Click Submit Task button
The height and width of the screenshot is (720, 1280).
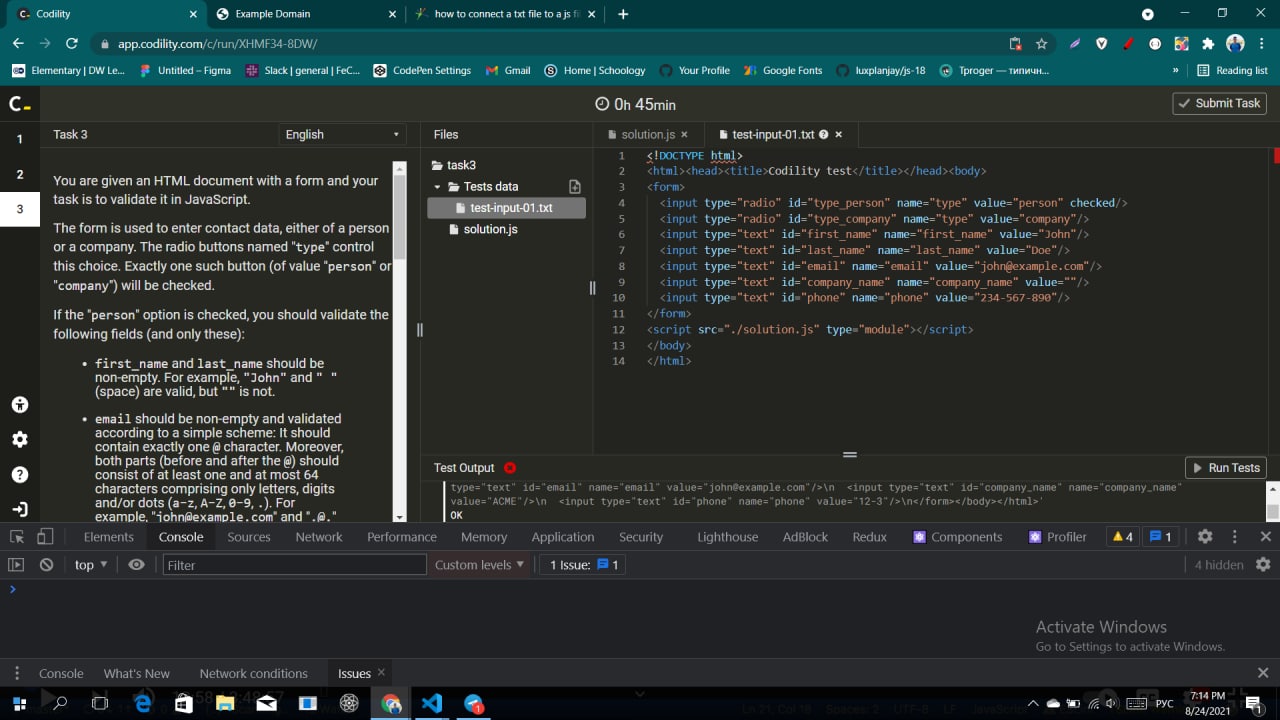[1219, 103]
